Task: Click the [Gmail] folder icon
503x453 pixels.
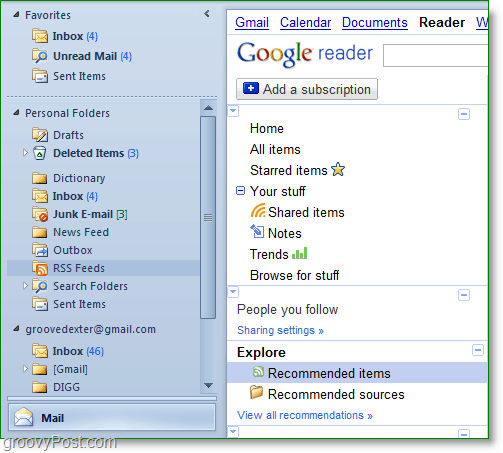Action: point(40,369)
